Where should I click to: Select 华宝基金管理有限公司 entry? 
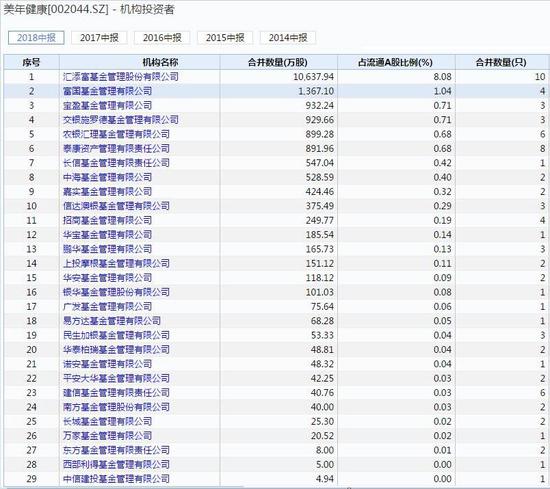click(107, 235)
